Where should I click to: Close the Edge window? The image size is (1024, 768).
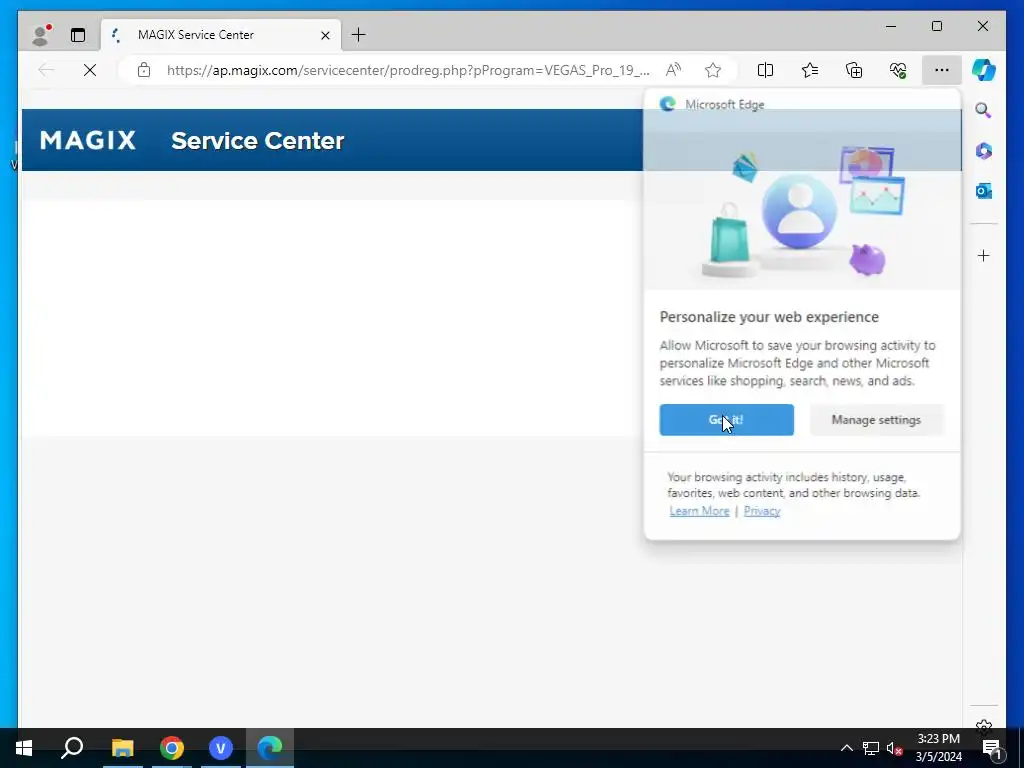pyautogui.click(x=982, y=26)
